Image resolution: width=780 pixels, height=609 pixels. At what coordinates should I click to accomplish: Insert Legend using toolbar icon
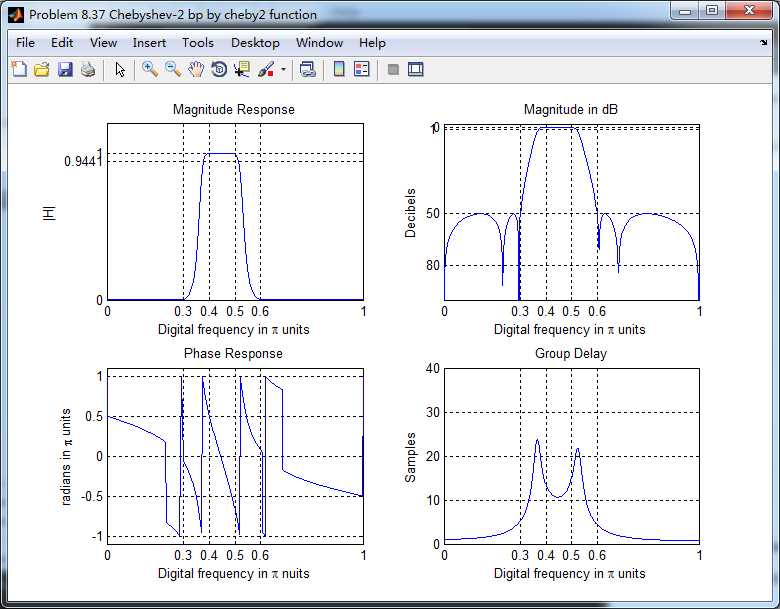362,69
